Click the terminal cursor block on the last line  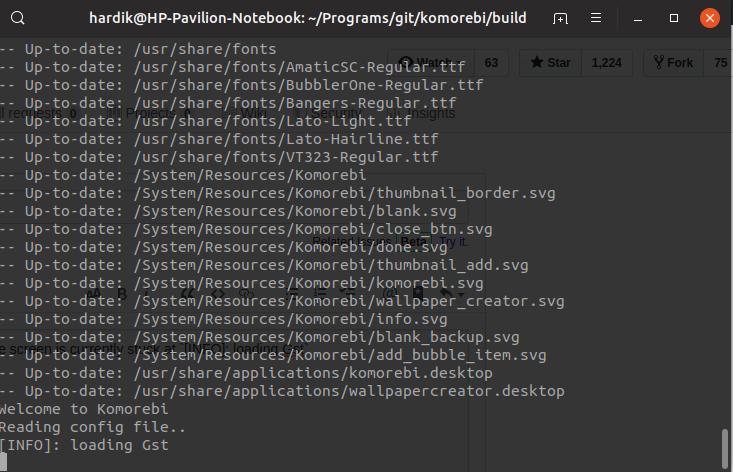tap(3, 462)
